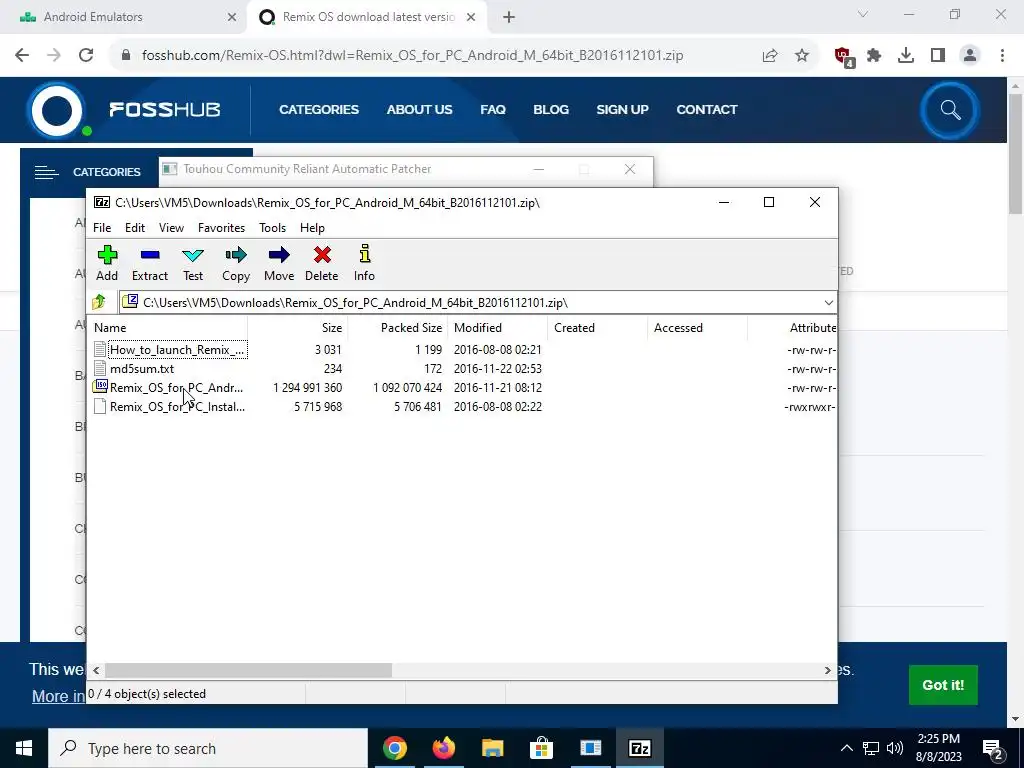
Task: Share this page icon in the address bar
Action: tap(770, 56)
